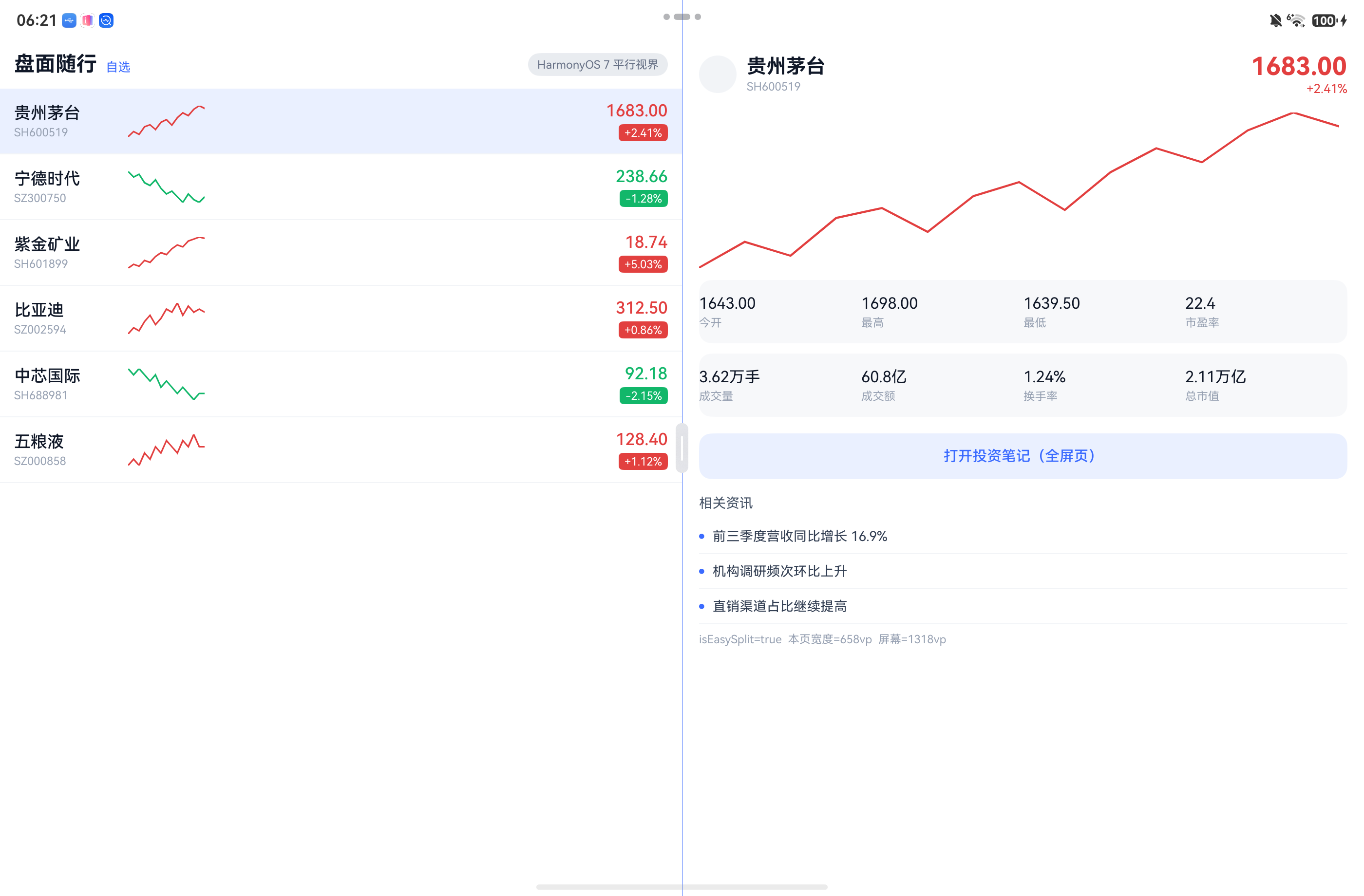Click the 盘面随行 app title
The width and height of the screenshot is (1364, 896).
pyautogui.click(x=55, y=64)
